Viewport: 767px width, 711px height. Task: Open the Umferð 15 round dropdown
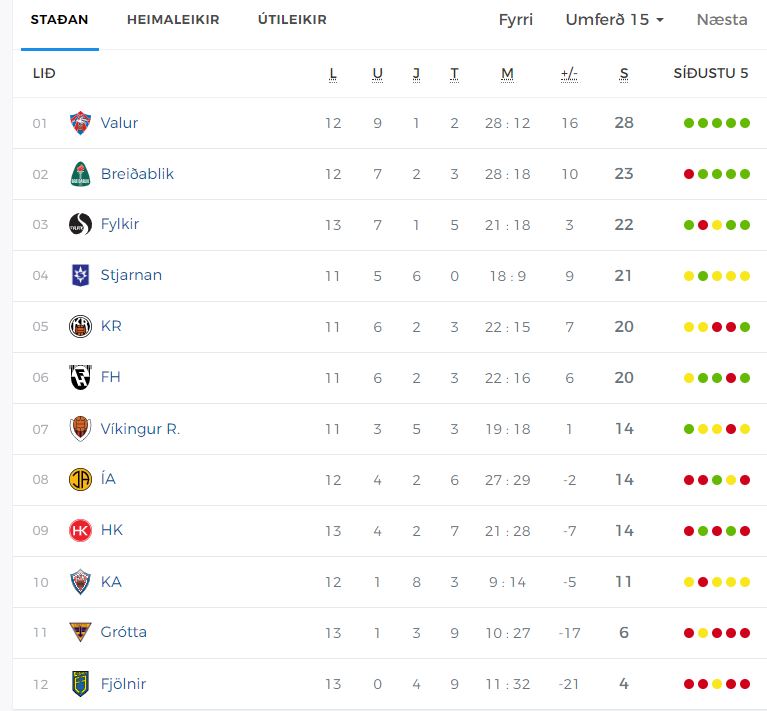tap(614, 20)
